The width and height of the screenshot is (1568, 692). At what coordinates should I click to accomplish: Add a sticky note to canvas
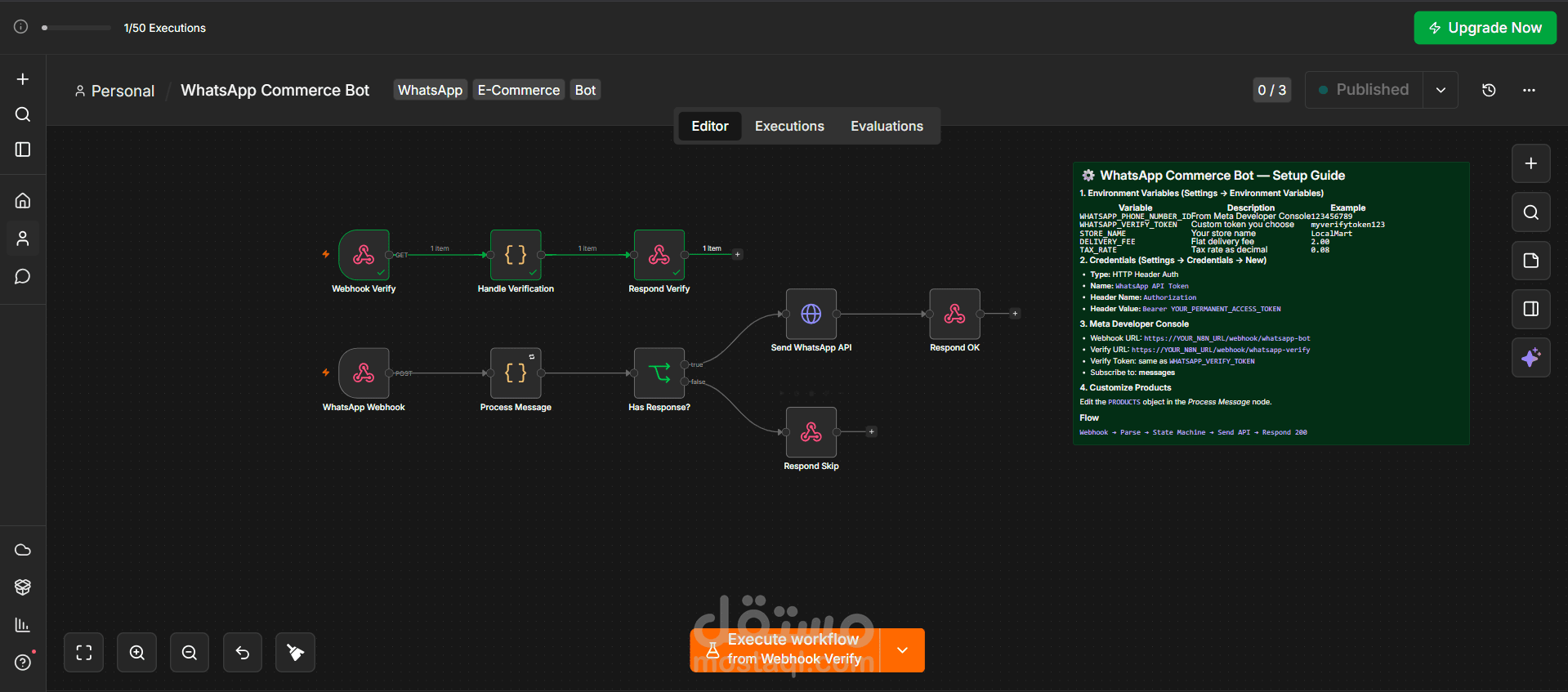1531,261
